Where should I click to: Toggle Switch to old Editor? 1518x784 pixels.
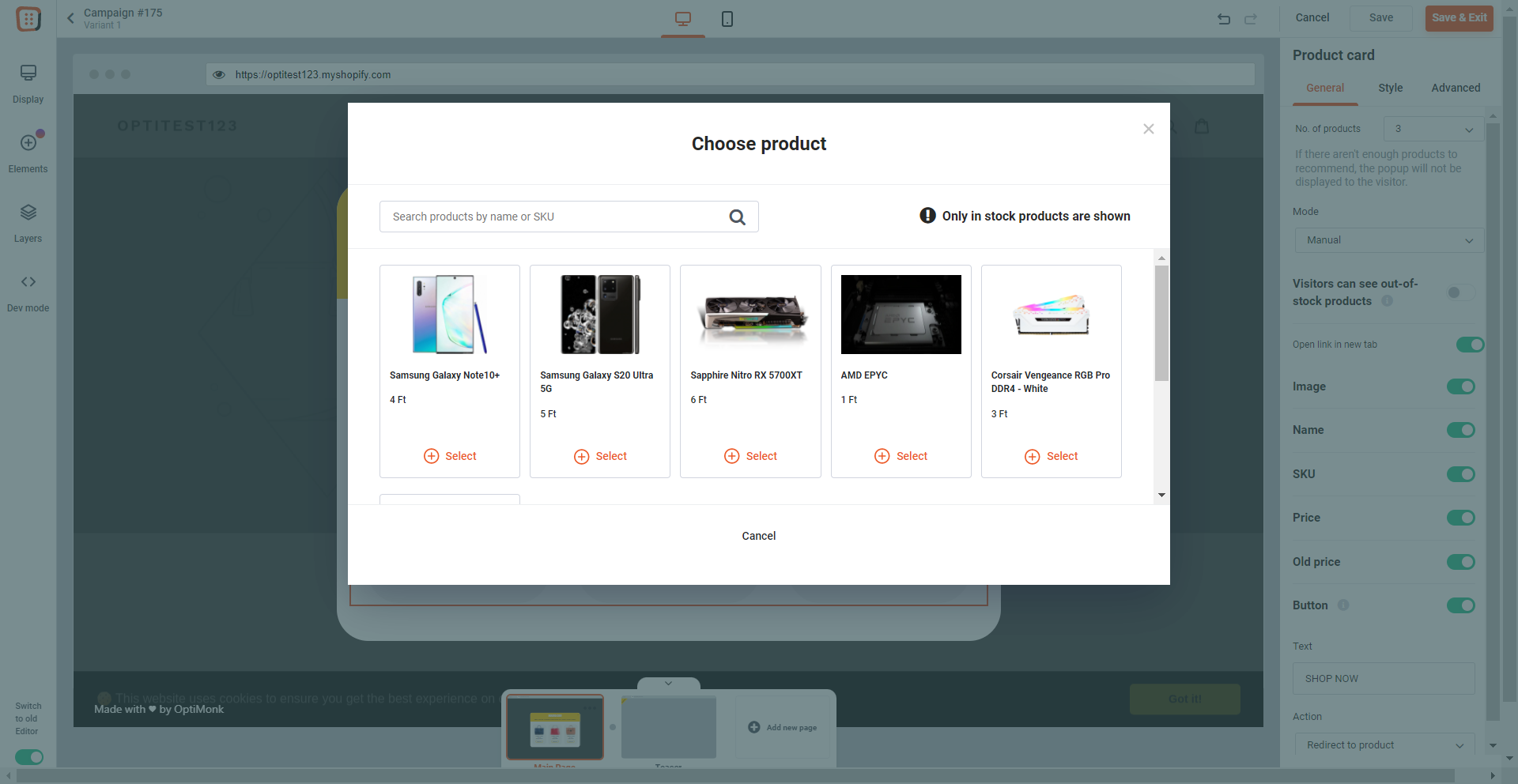[x=29, y=757]
